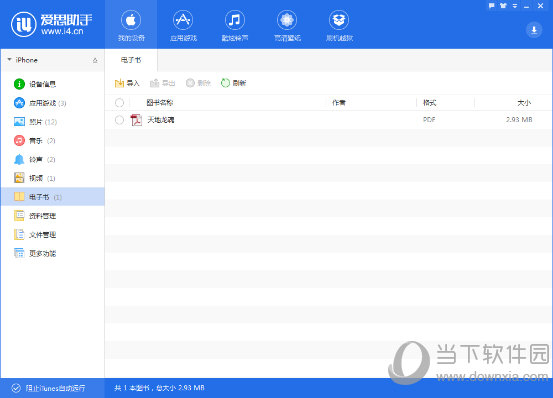Toggle the select-all circle in table header
553x398 pixels.
click(x=120, y=103)
